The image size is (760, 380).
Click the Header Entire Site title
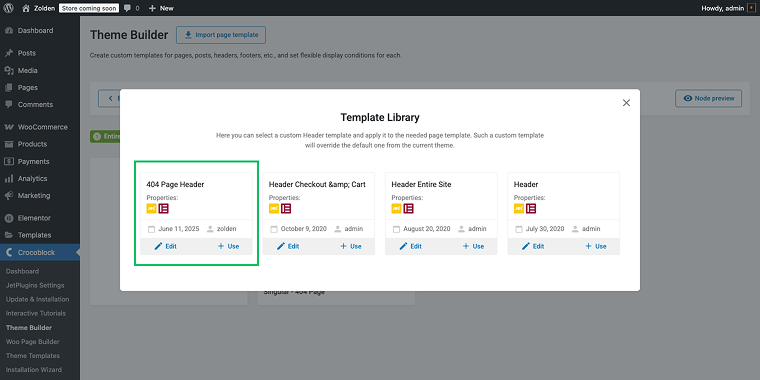pyautogui.click(x=421, y=185)
